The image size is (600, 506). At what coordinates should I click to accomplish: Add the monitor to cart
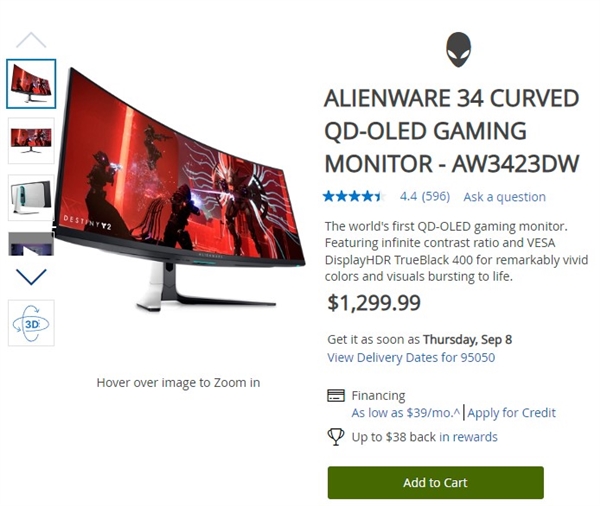[435, 482]
